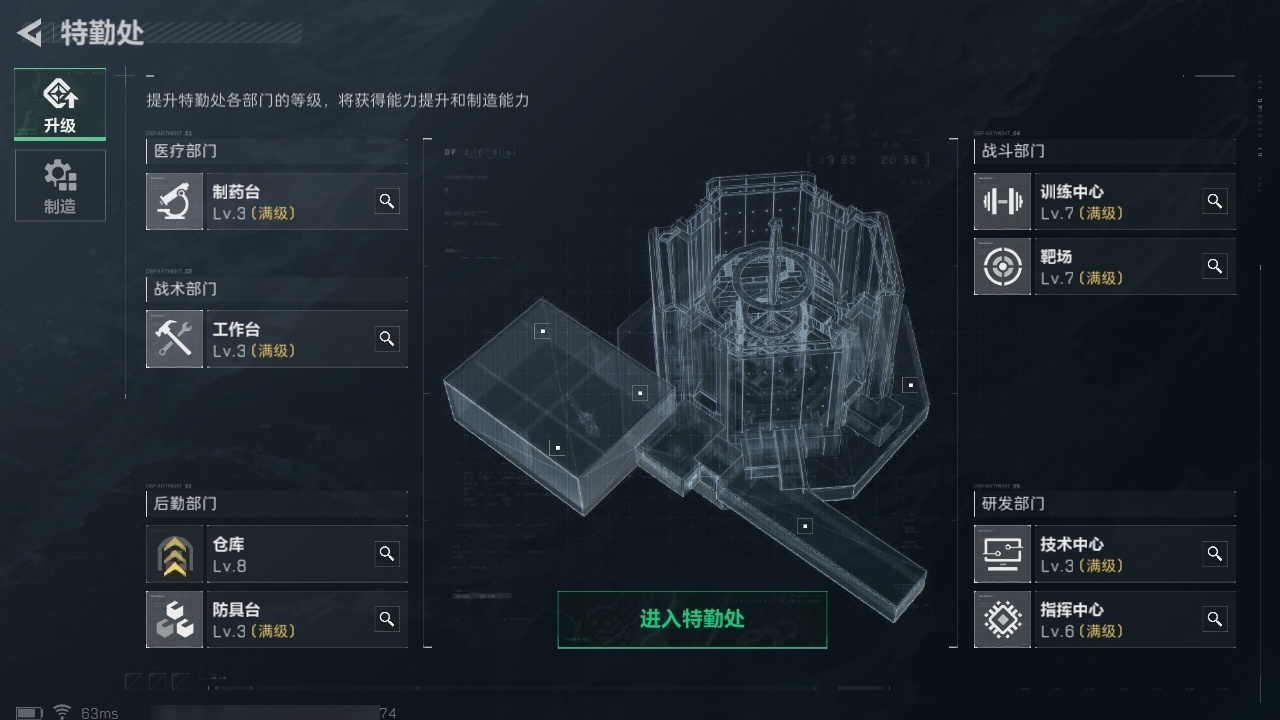Open the magnifier next to 靶场
Screen dimensions: 1280x720
tap(1215, 266)
